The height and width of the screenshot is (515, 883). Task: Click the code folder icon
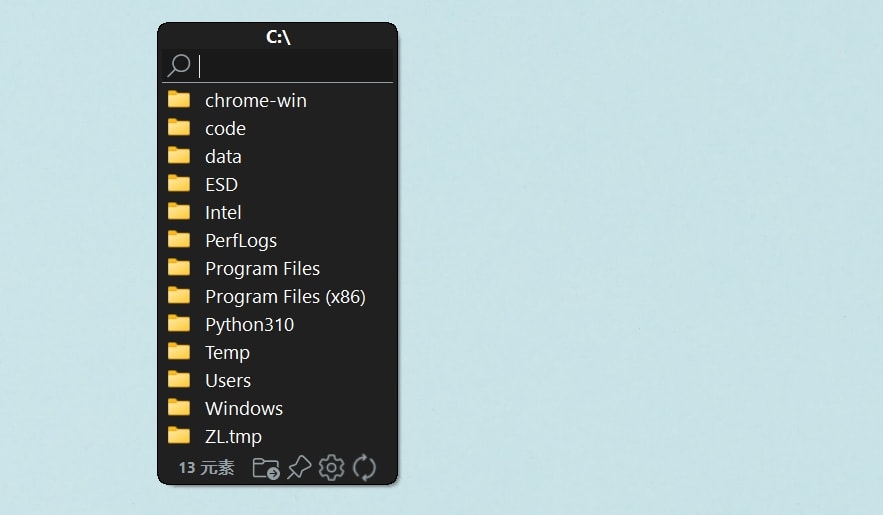[179, 128]
